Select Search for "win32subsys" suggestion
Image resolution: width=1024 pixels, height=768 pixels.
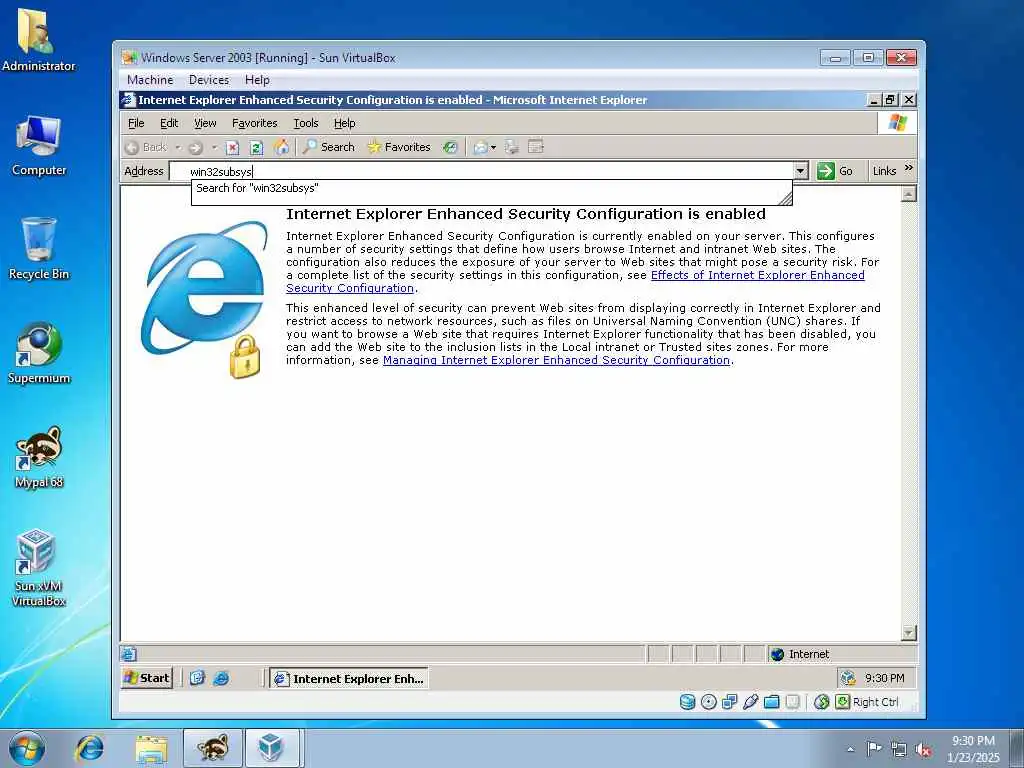(x=491, y=189)
